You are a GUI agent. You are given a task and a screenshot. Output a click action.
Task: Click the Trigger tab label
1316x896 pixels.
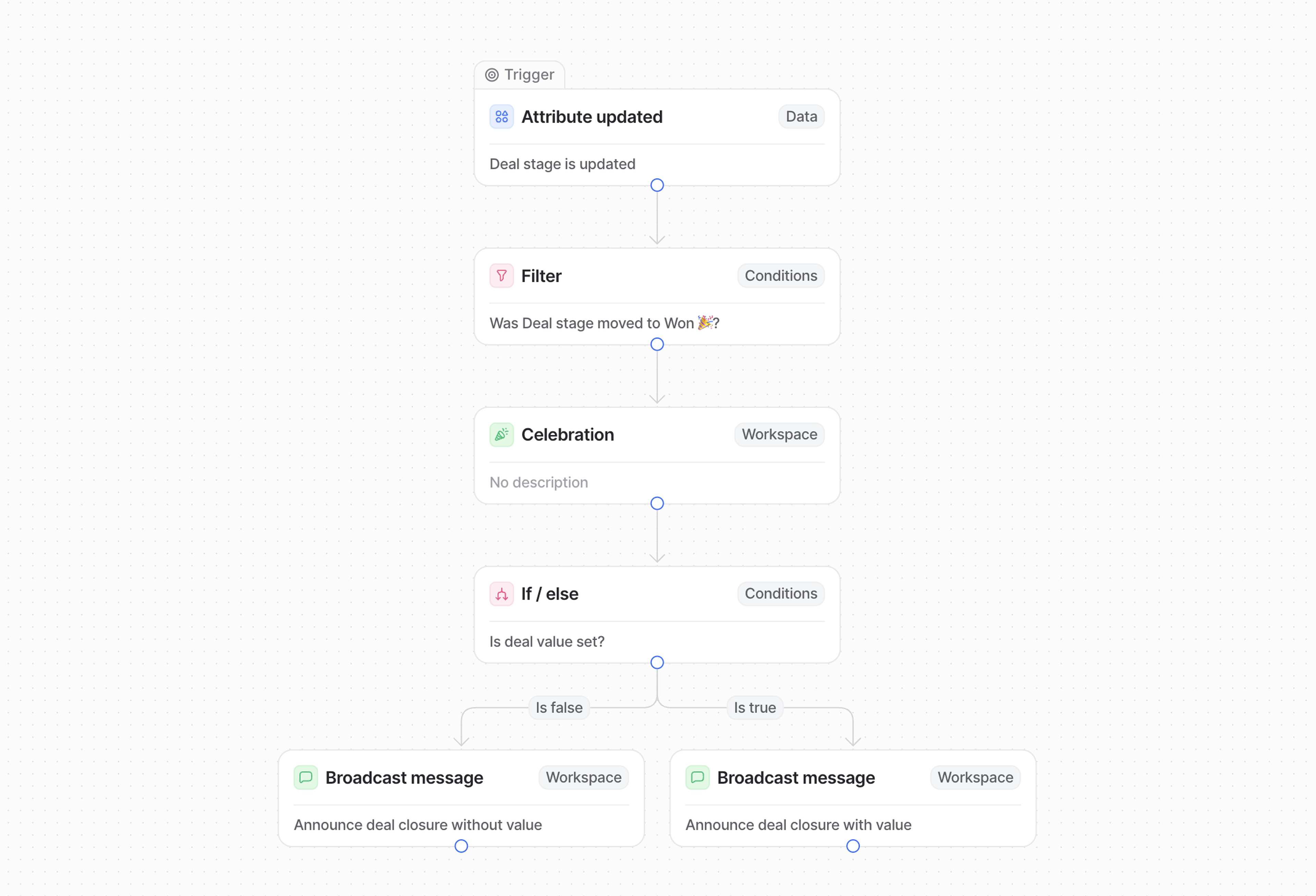529,75
